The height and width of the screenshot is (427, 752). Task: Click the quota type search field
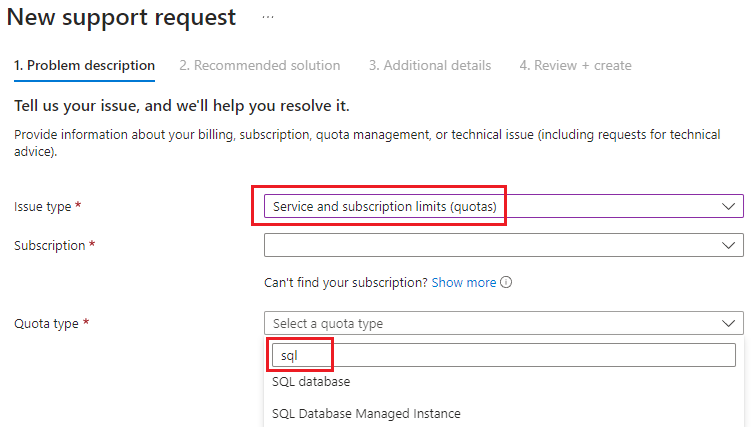pos(504,356)
